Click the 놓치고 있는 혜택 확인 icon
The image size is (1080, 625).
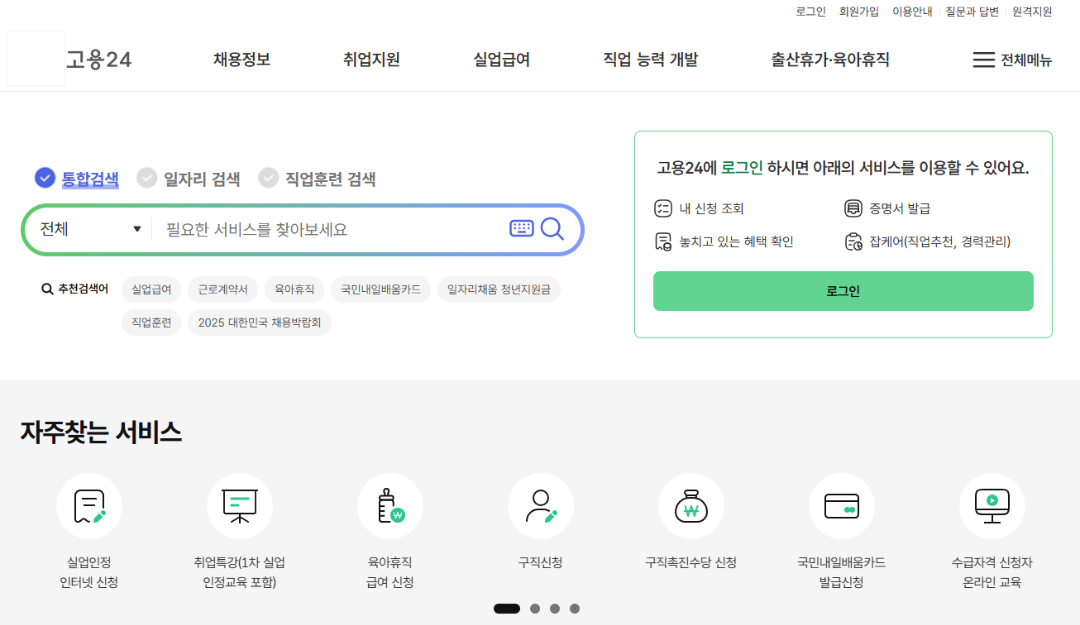click(x=663, y=242)
